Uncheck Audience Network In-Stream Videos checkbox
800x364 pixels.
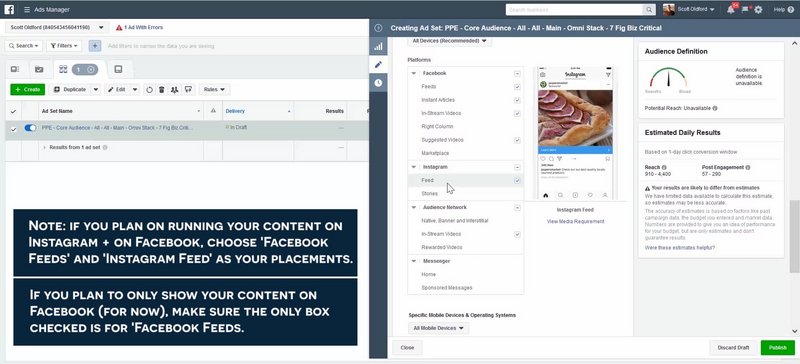pos(517,234)
